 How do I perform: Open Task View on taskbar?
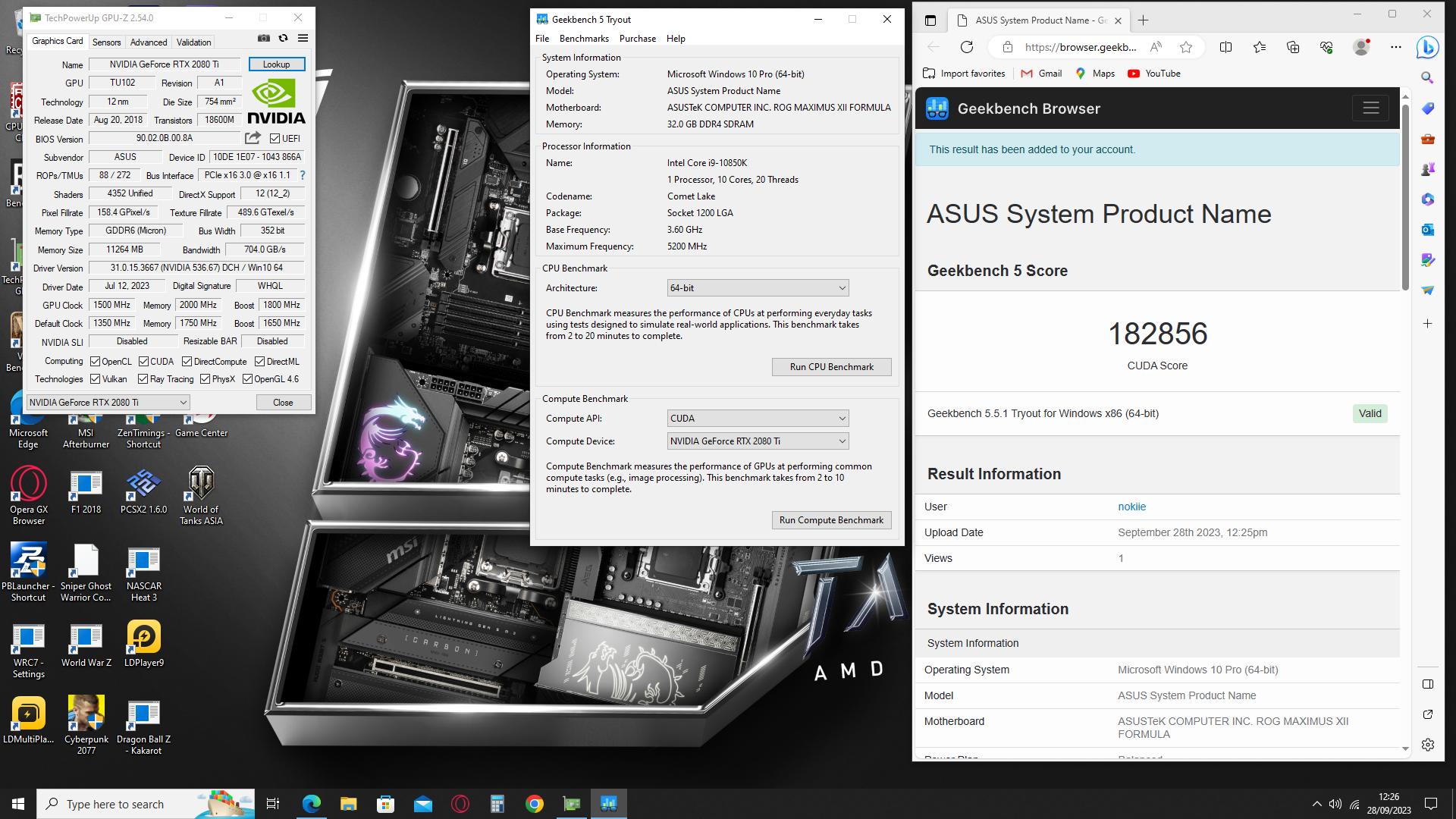[273, 804]
